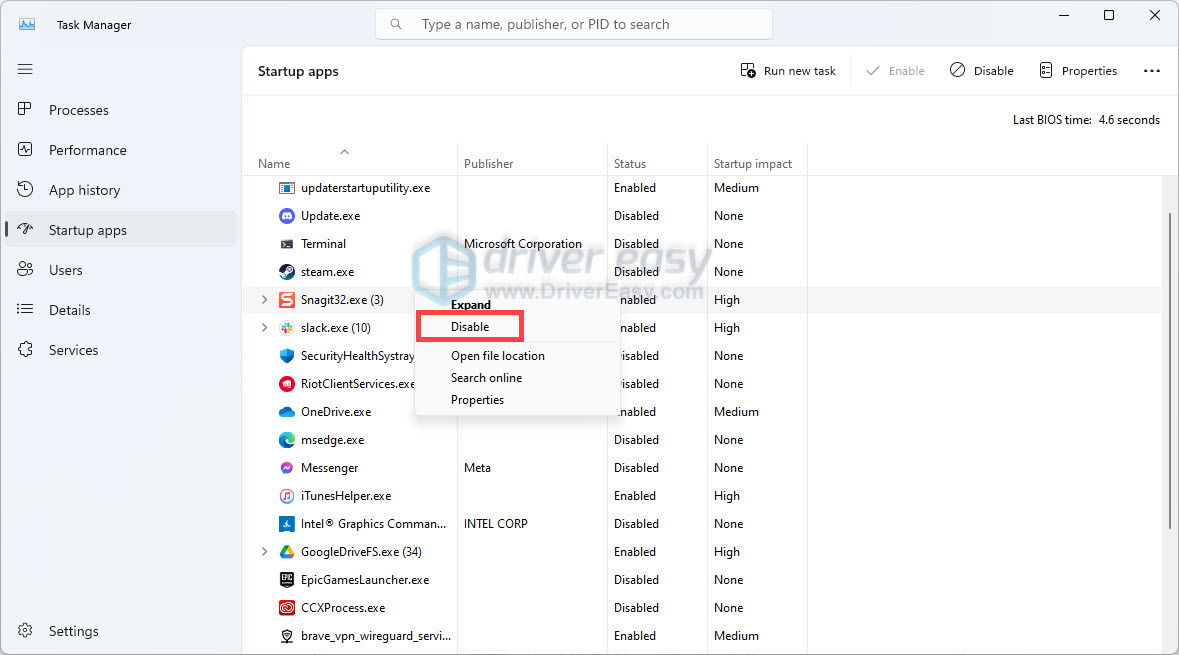Screen dimensions: 1179x655
Task: Expand the Snagit32.exe group
Action: 265,300
